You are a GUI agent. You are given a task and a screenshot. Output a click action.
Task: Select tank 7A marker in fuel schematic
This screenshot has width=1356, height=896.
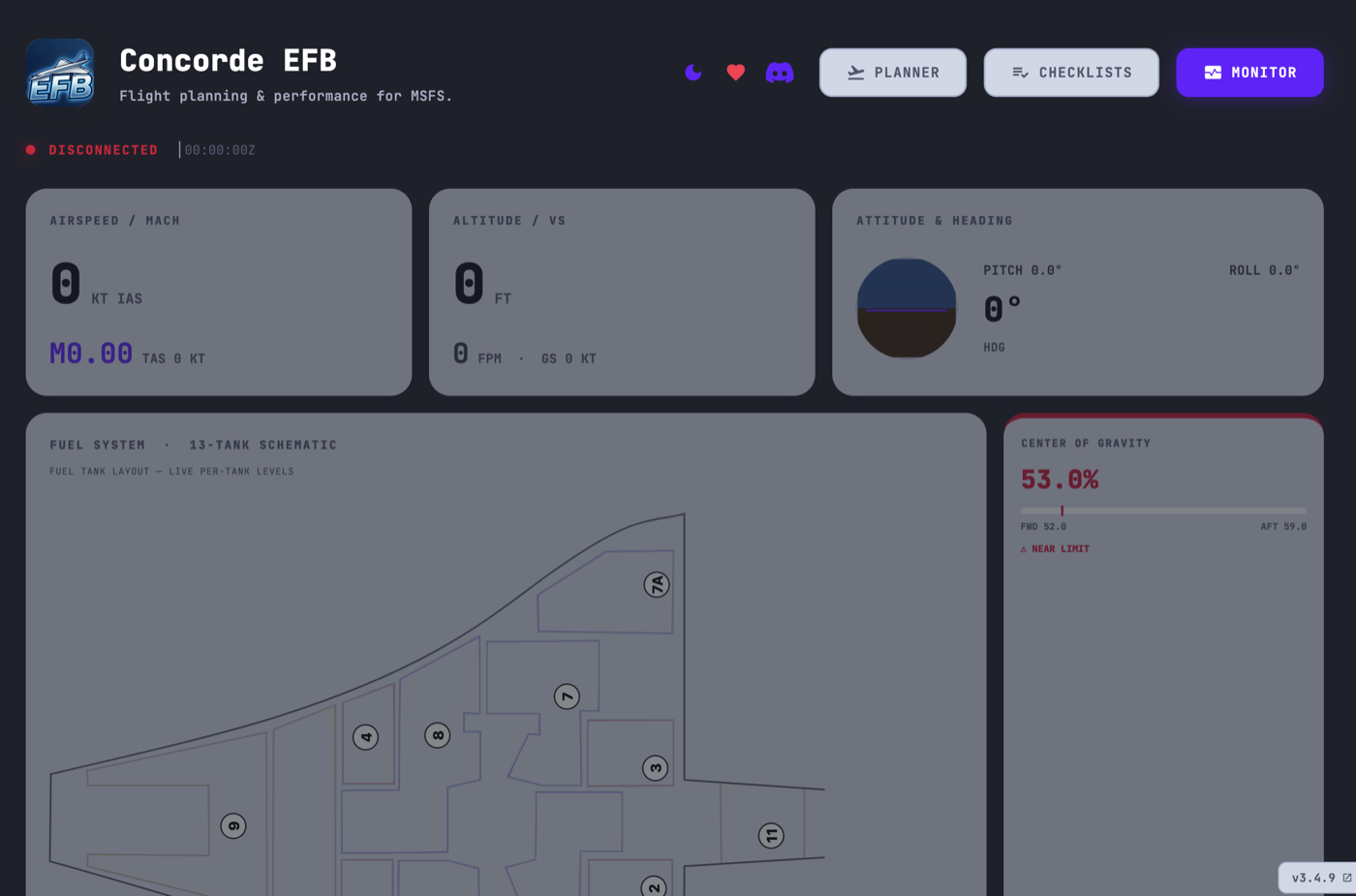point(657,585)
